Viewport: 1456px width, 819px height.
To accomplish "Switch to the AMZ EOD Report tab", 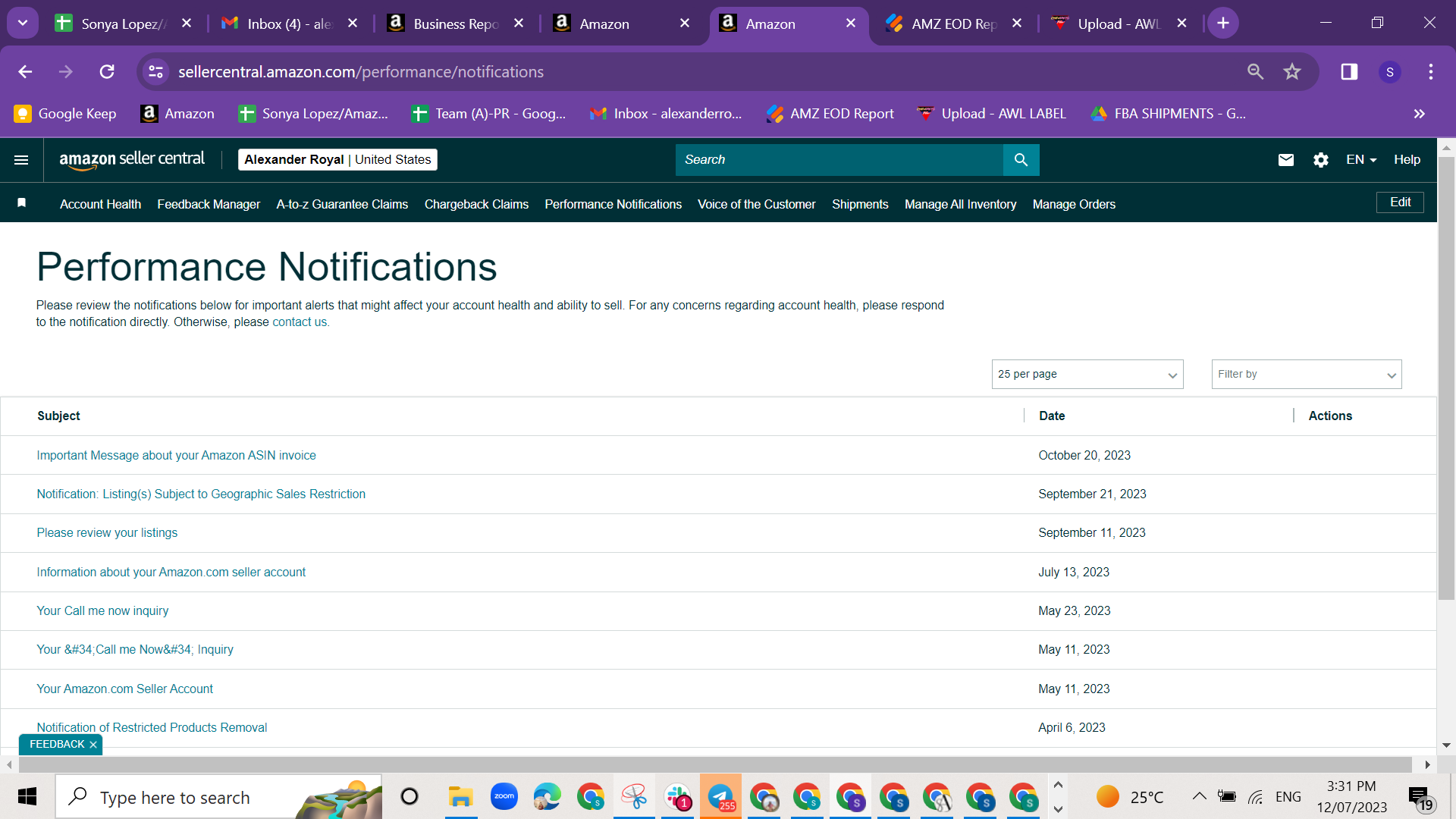I will [x=953, y=24].
